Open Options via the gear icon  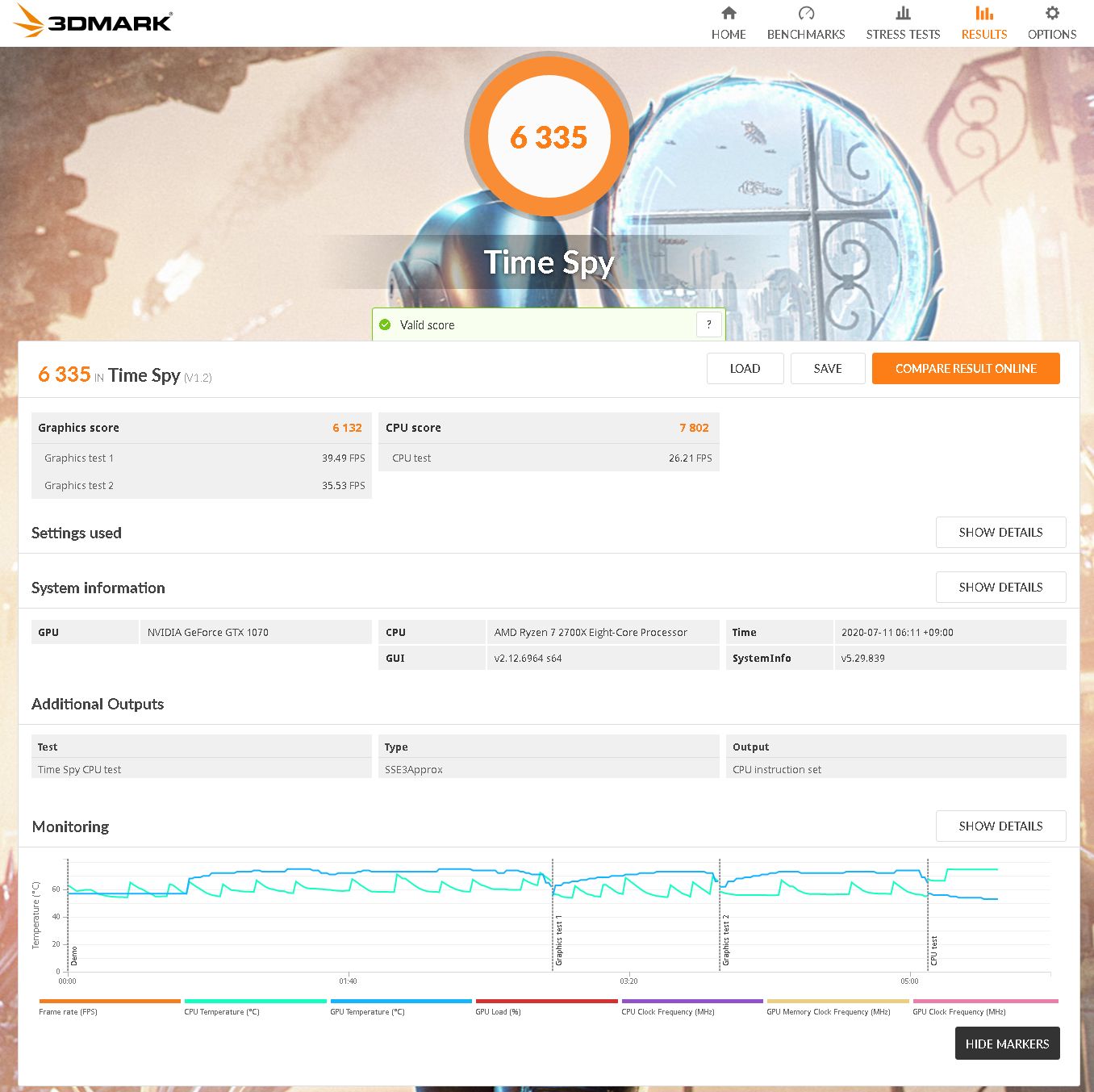pyautogui.click(x=1051, y=13)
